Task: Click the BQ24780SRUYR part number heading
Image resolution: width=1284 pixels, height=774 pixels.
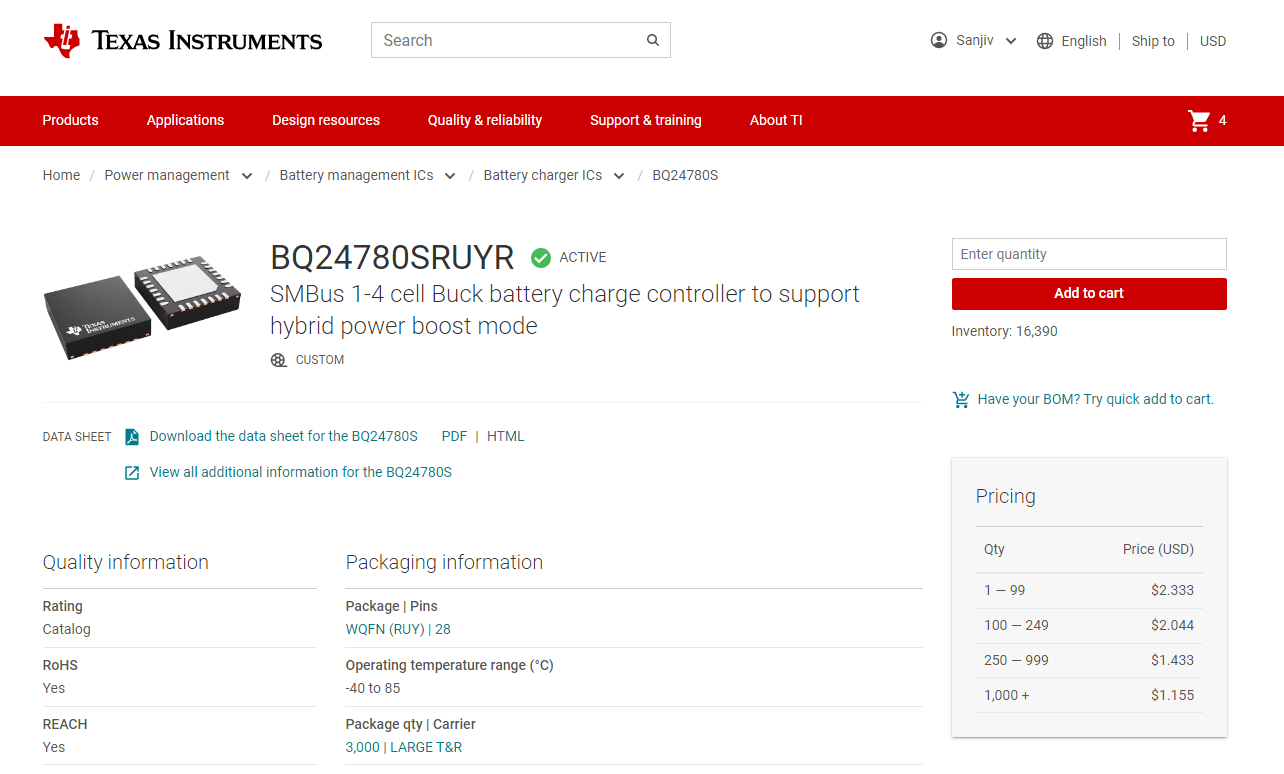Action: tap(392, 258)
